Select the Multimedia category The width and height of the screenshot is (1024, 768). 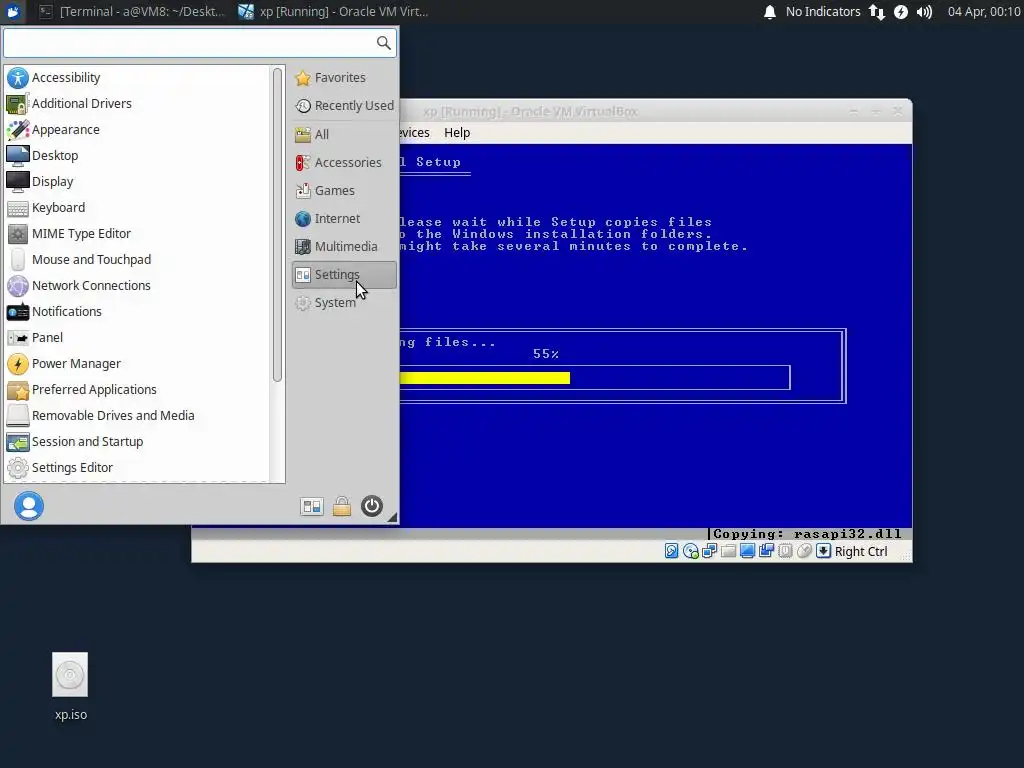click(344, 247)
